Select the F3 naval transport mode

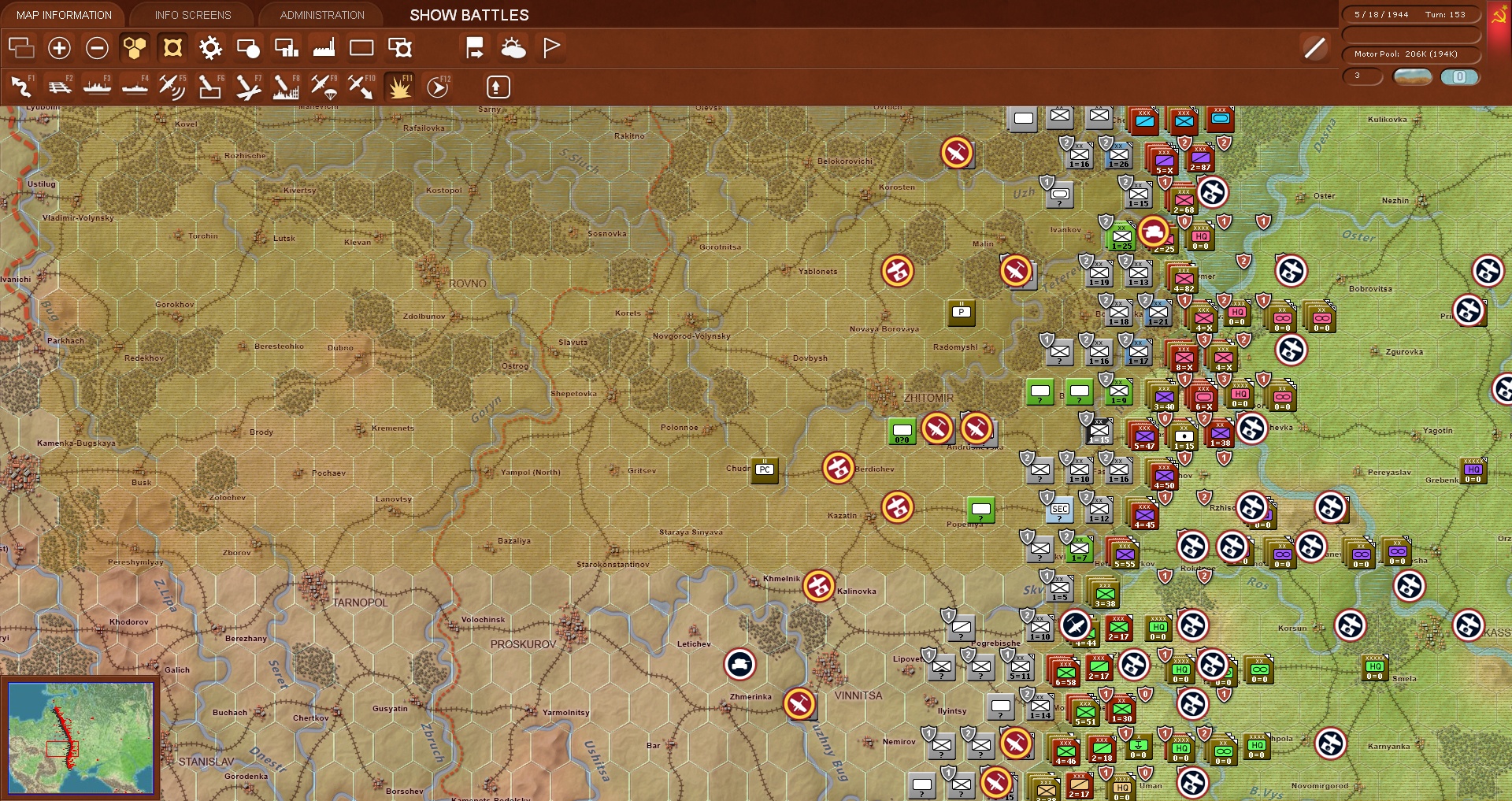97,87
